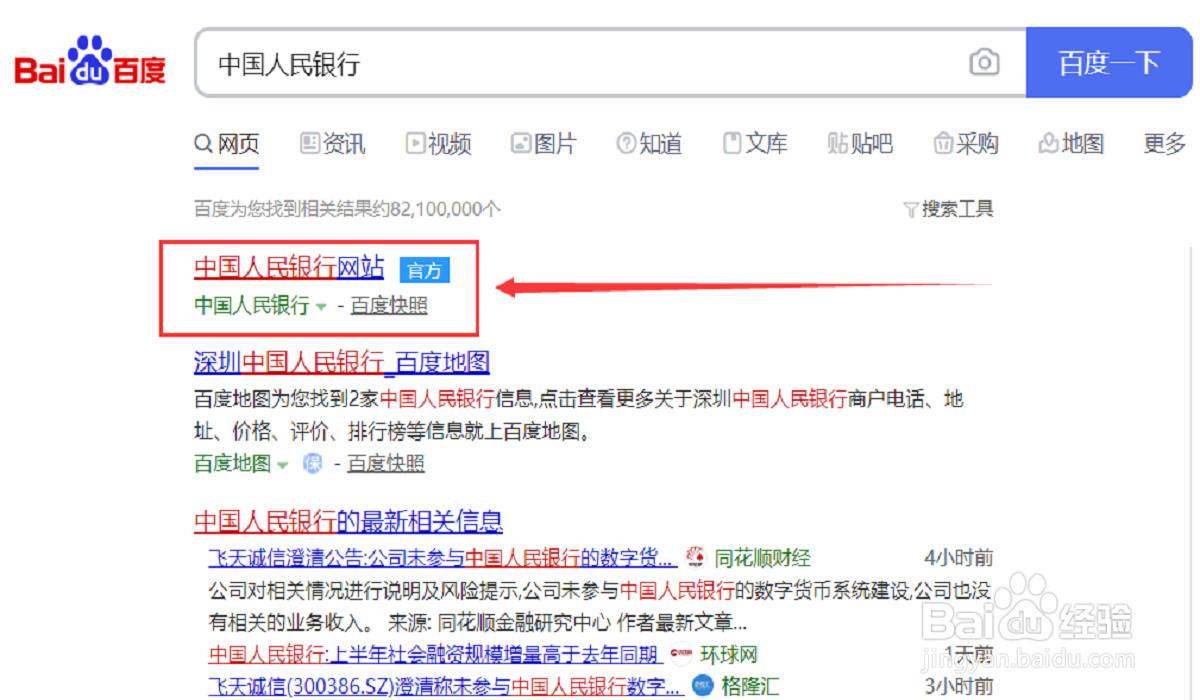Open the 地图 tab

tap(1071, 144)
